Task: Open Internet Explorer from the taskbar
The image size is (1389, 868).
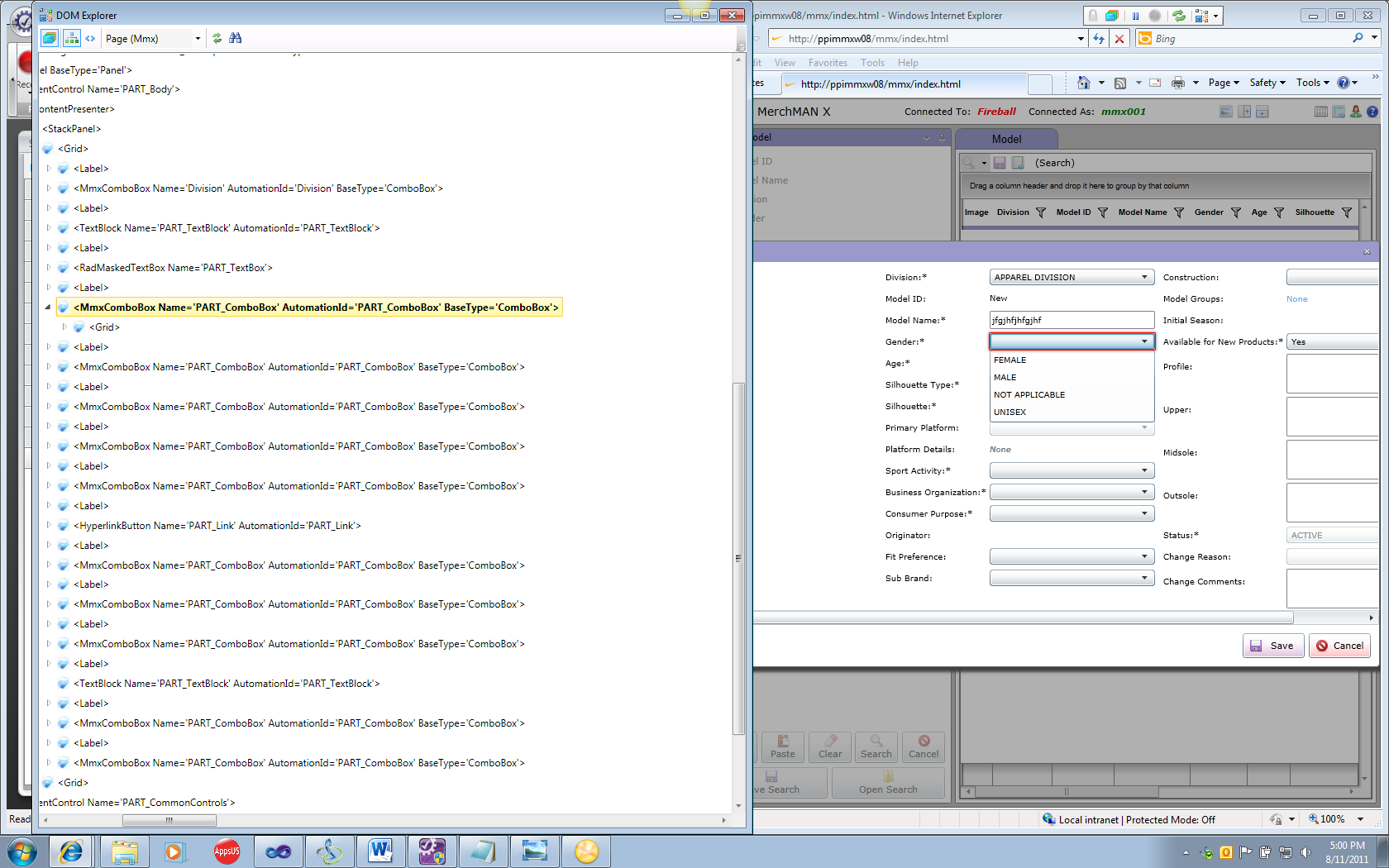Action: [71, 851]
